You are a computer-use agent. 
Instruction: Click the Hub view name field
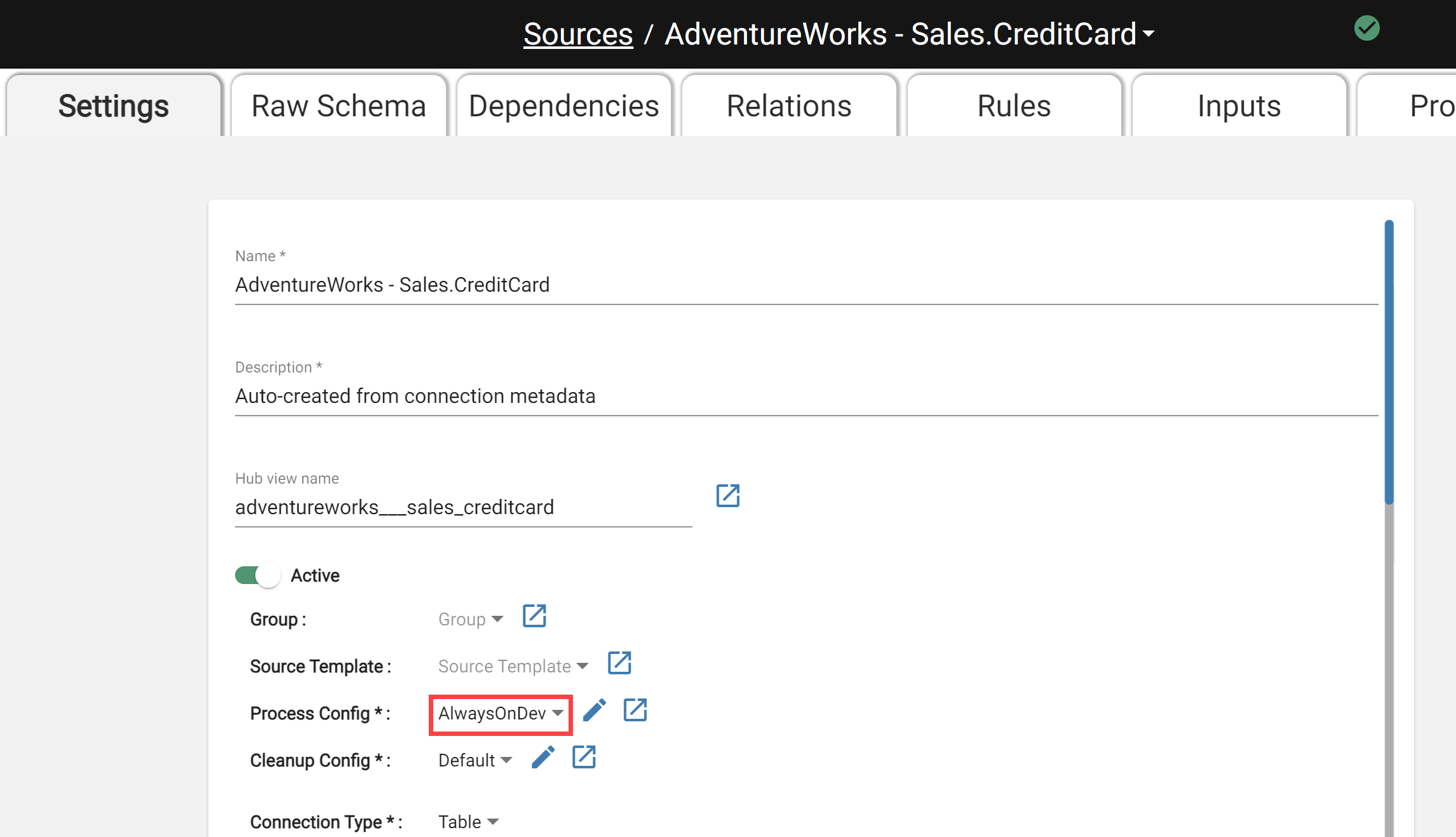(463, 507)
